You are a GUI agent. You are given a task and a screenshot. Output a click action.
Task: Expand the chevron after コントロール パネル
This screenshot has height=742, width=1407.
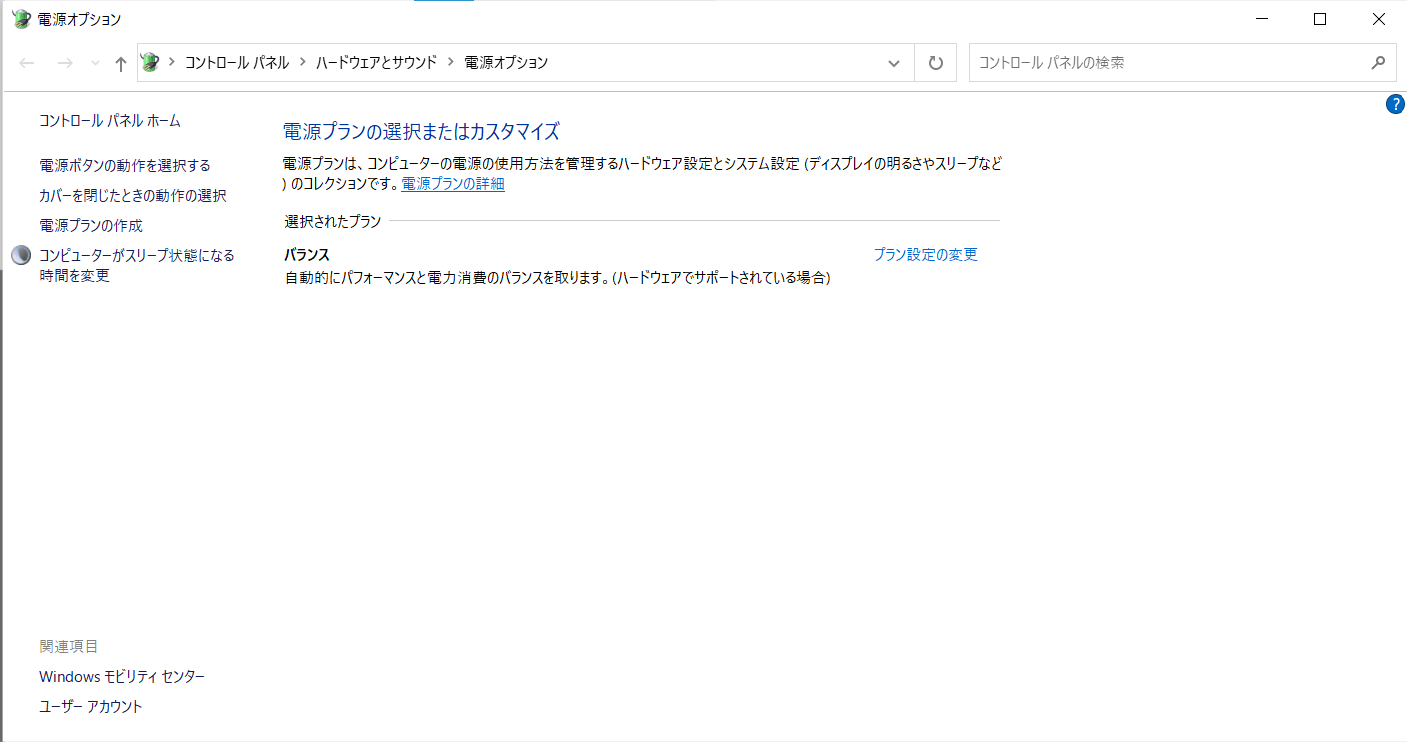303,62
